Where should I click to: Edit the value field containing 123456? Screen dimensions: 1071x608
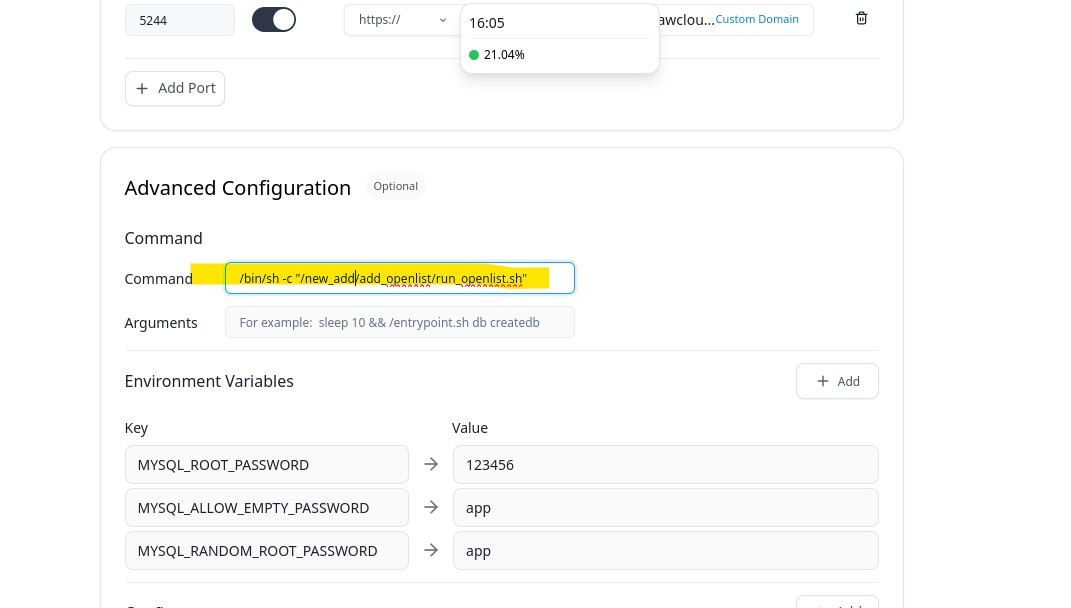pos(665,464)
